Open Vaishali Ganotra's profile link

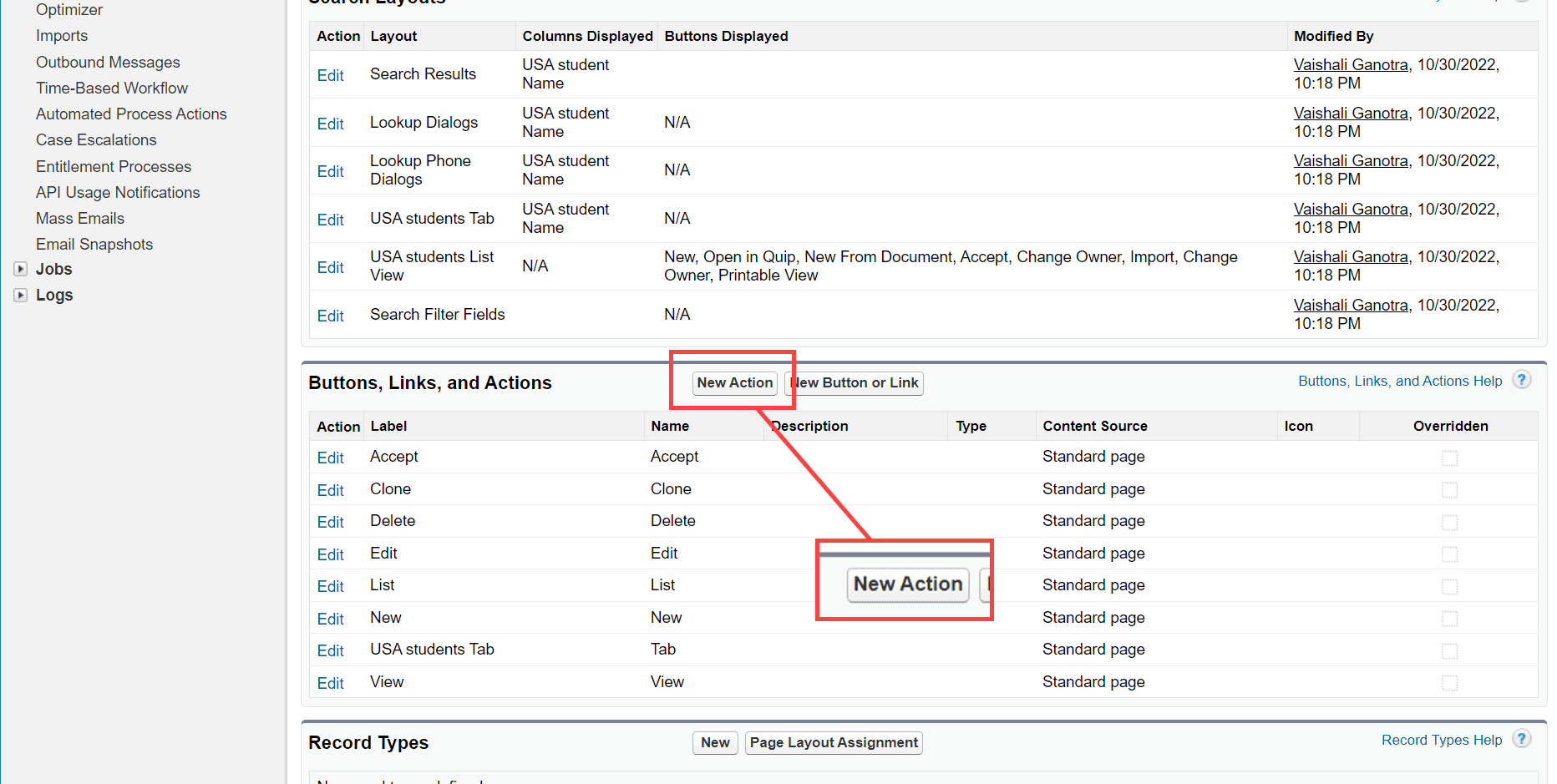click(x=1350, y=64)
